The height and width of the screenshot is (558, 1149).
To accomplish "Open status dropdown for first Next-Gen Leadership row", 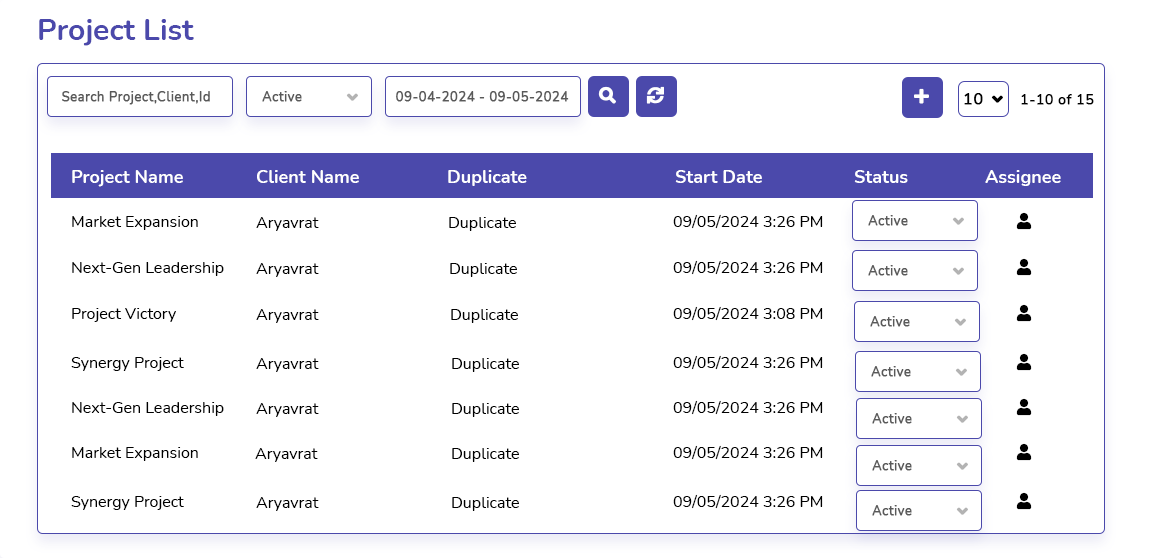I will tap(915, 270).
